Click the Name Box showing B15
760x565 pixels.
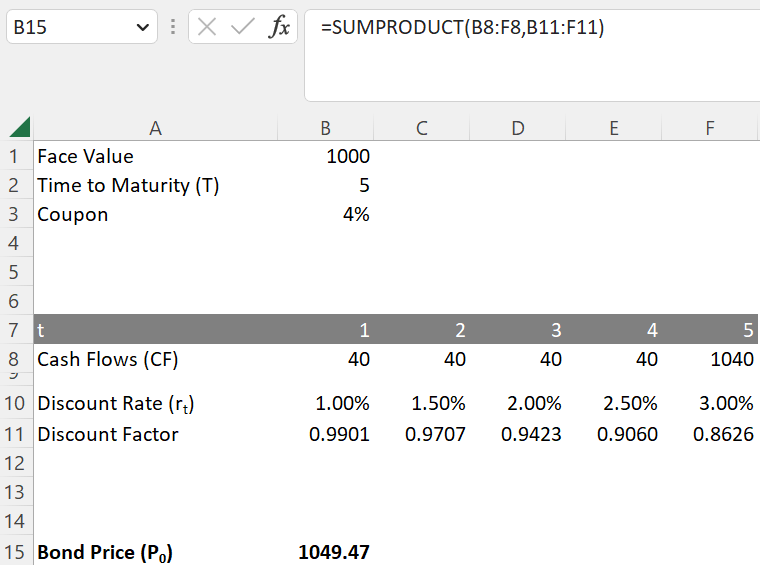click(x=68, y=28)
